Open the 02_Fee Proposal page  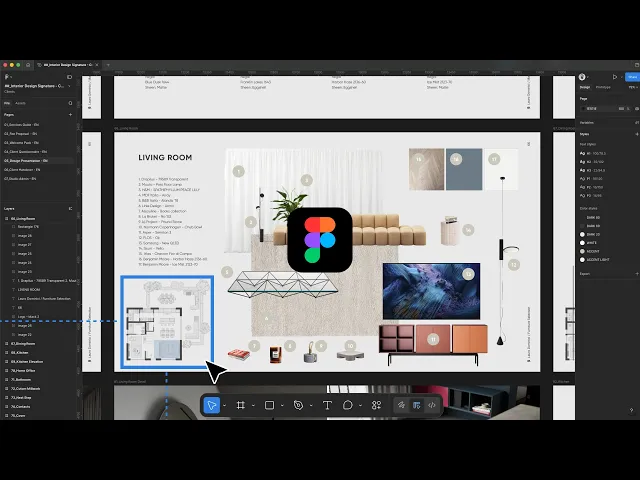(20, 134)
